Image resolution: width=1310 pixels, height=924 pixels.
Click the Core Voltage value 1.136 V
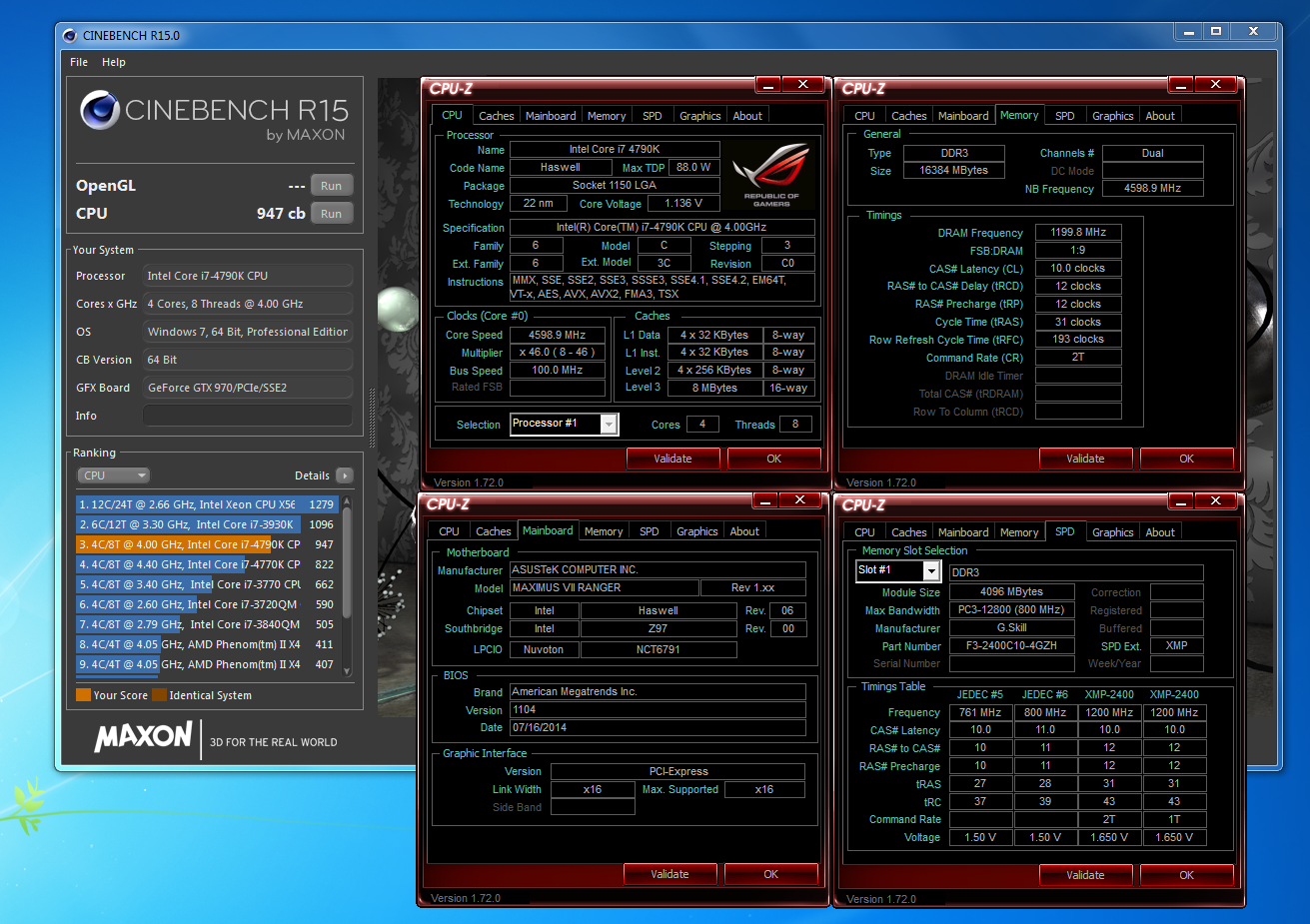coord(683,203)
